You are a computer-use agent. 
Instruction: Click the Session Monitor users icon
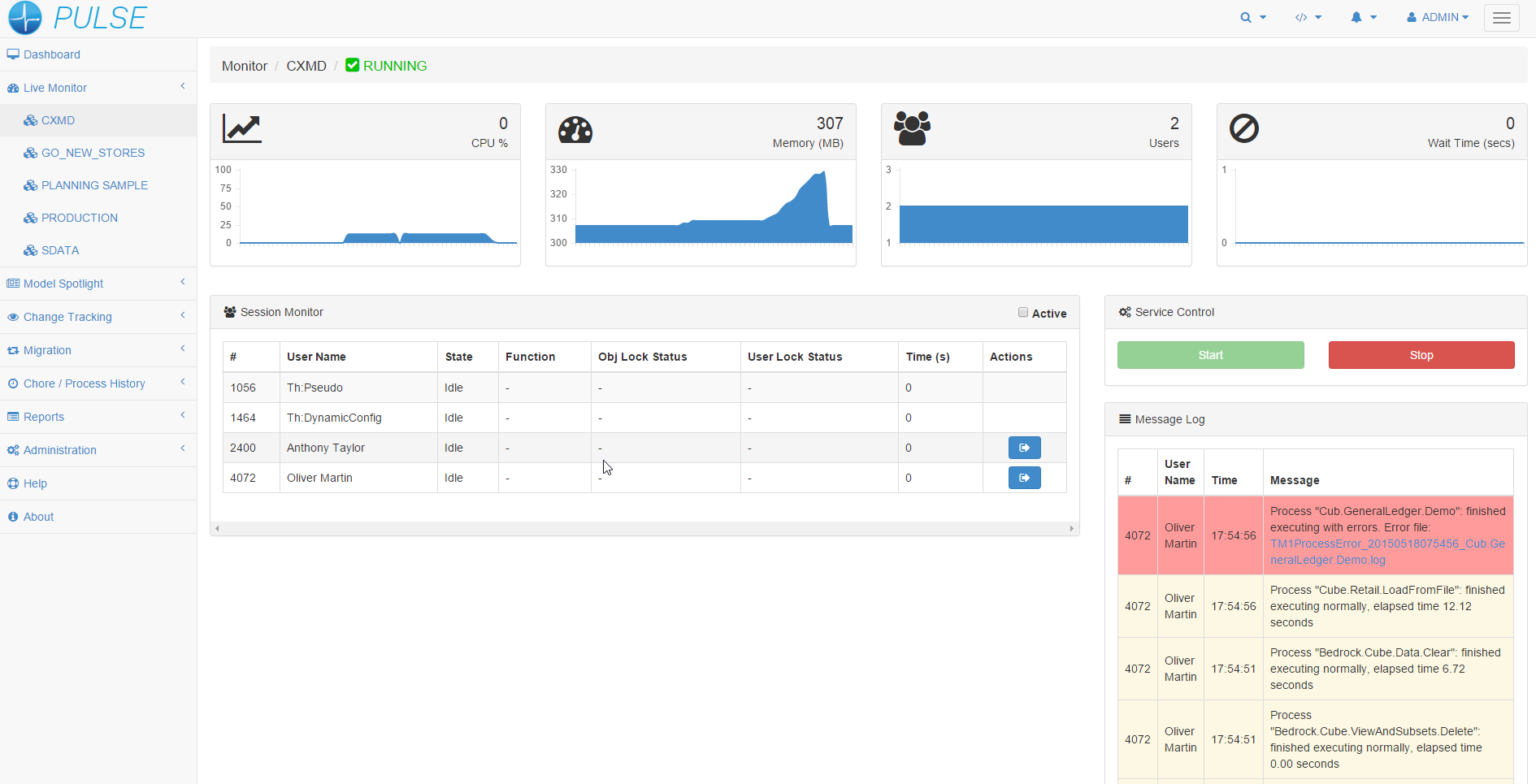click(230, 312)
